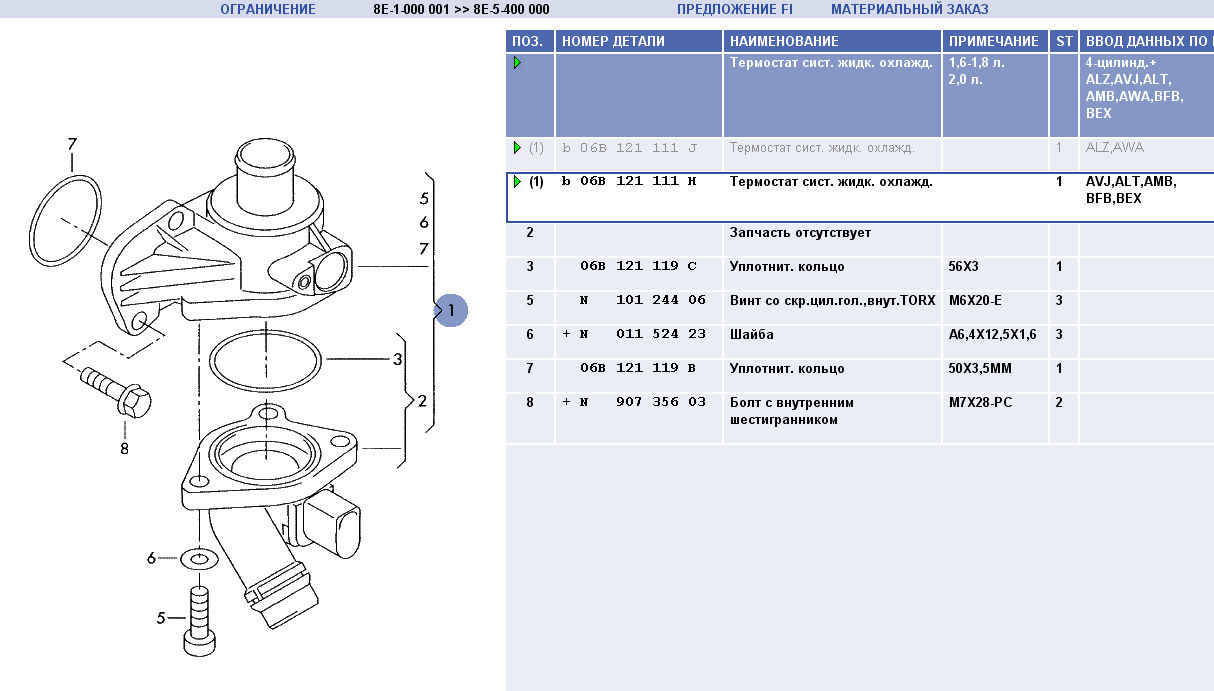
Task: Click the НАИМЕНОВАНИЕ column header
Action: tap(784, 41)
